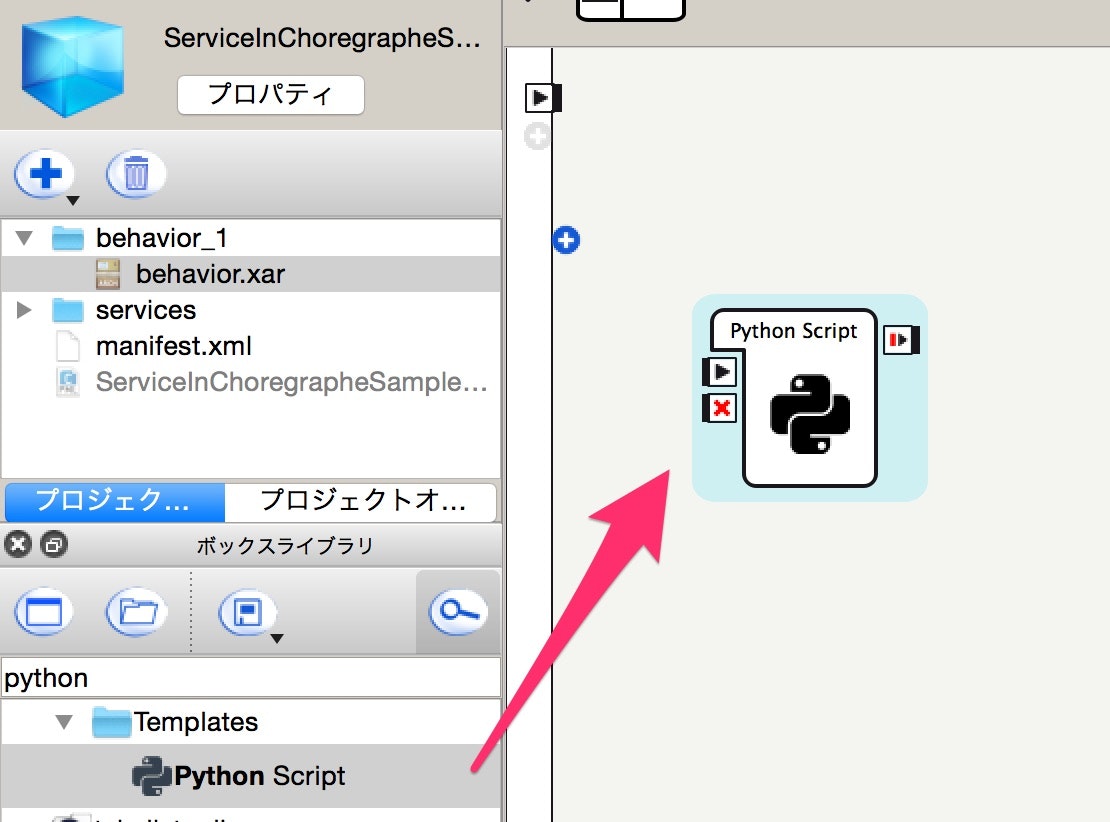Undock the box library panel
This screenshot has height=822, width=1110.
(54, 544)
